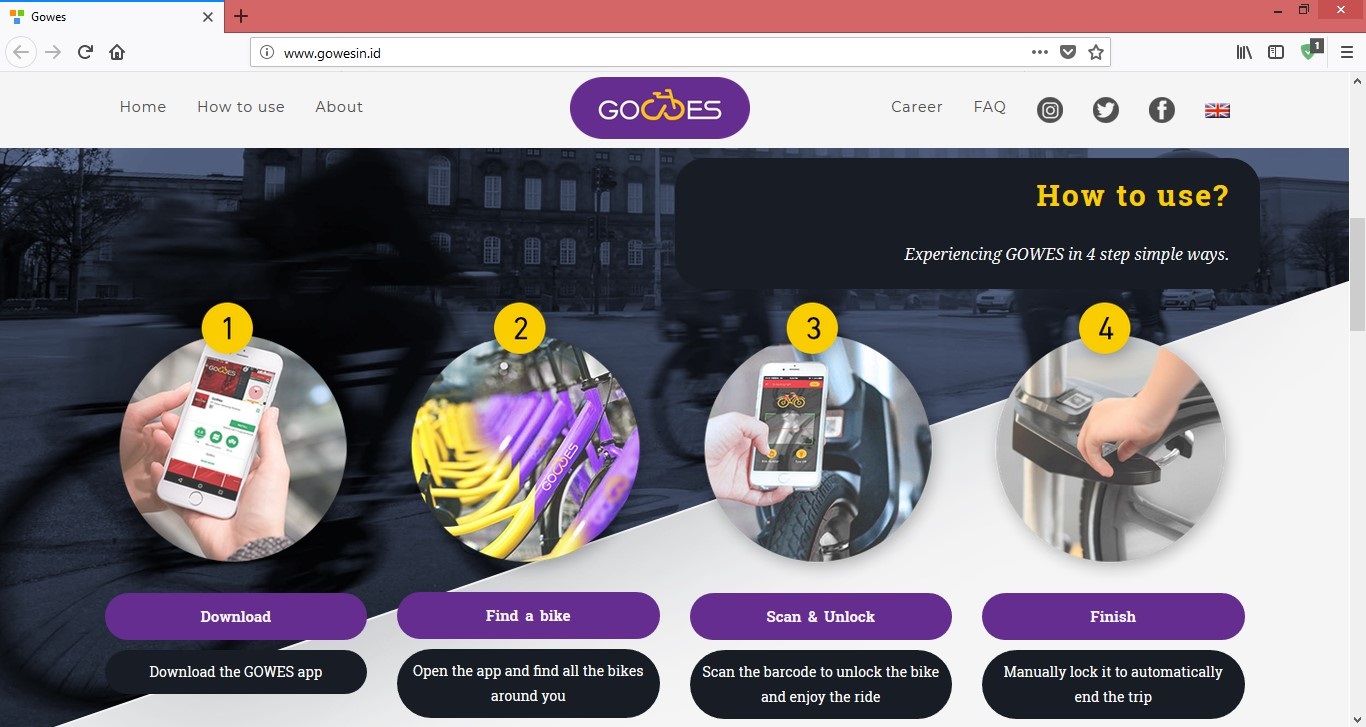The image size is (1366, 727).
Task: Reload the page with refresh icon
Action: click(85, 52)
